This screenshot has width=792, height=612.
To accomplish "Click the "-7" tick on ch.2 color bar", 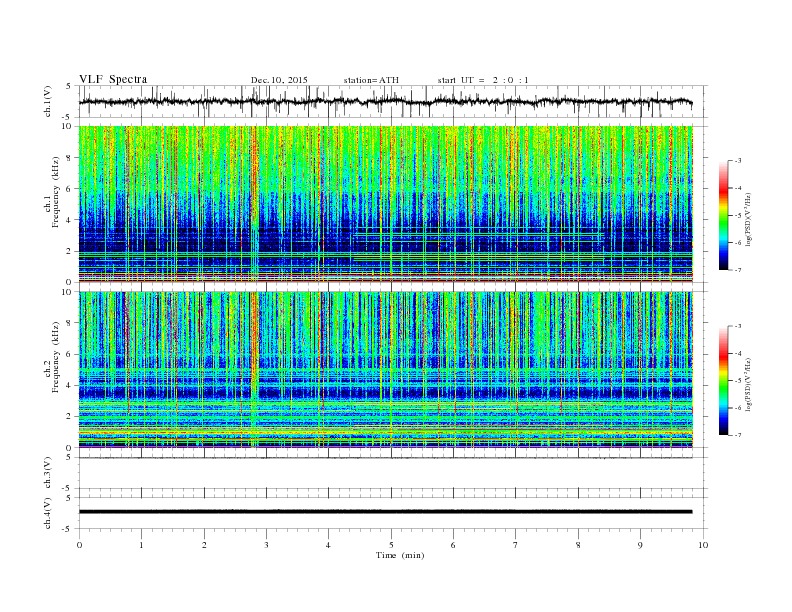I will [738, 435].
